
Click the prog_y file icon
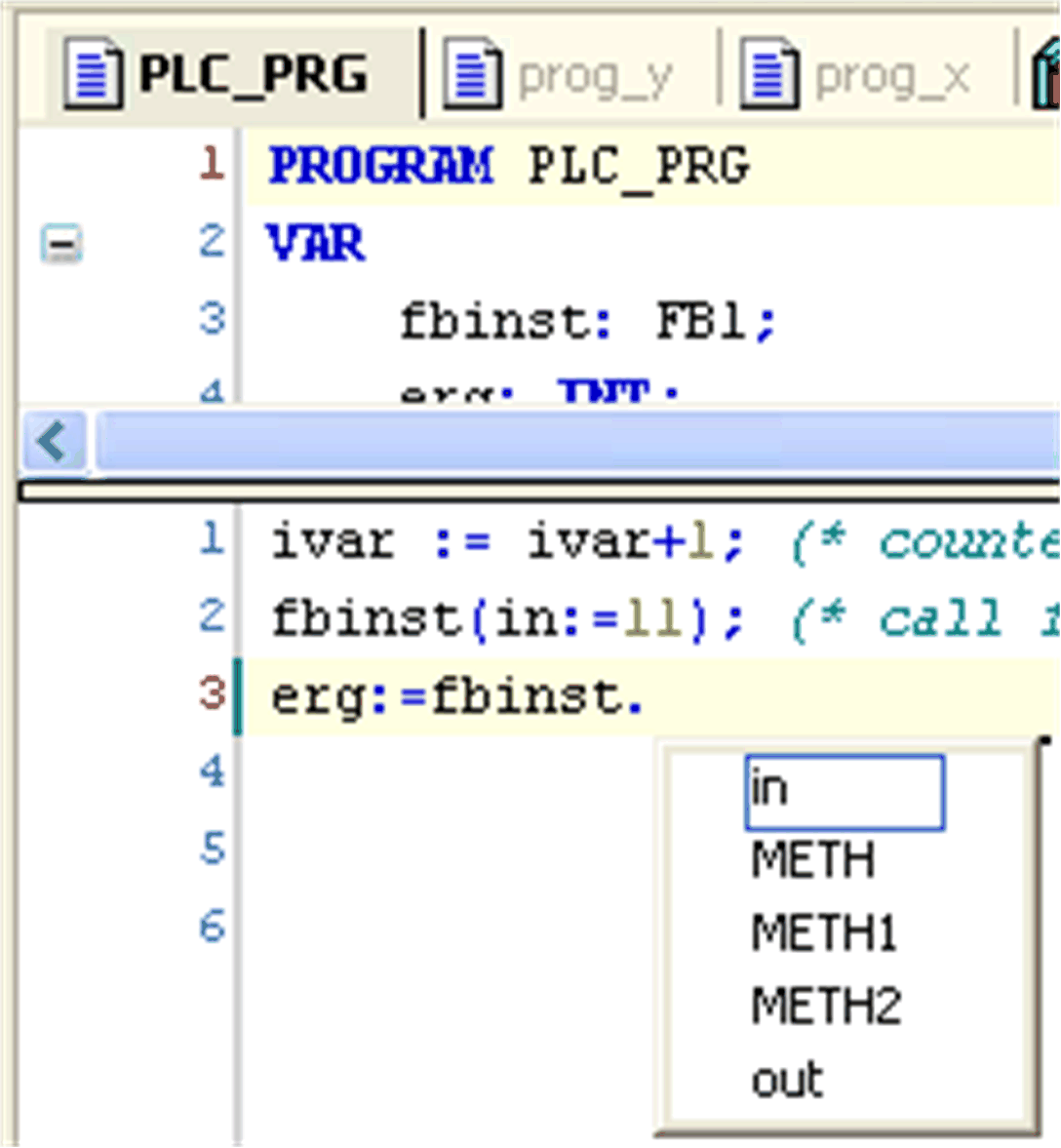pyautogui.click(x=475, y=72)
